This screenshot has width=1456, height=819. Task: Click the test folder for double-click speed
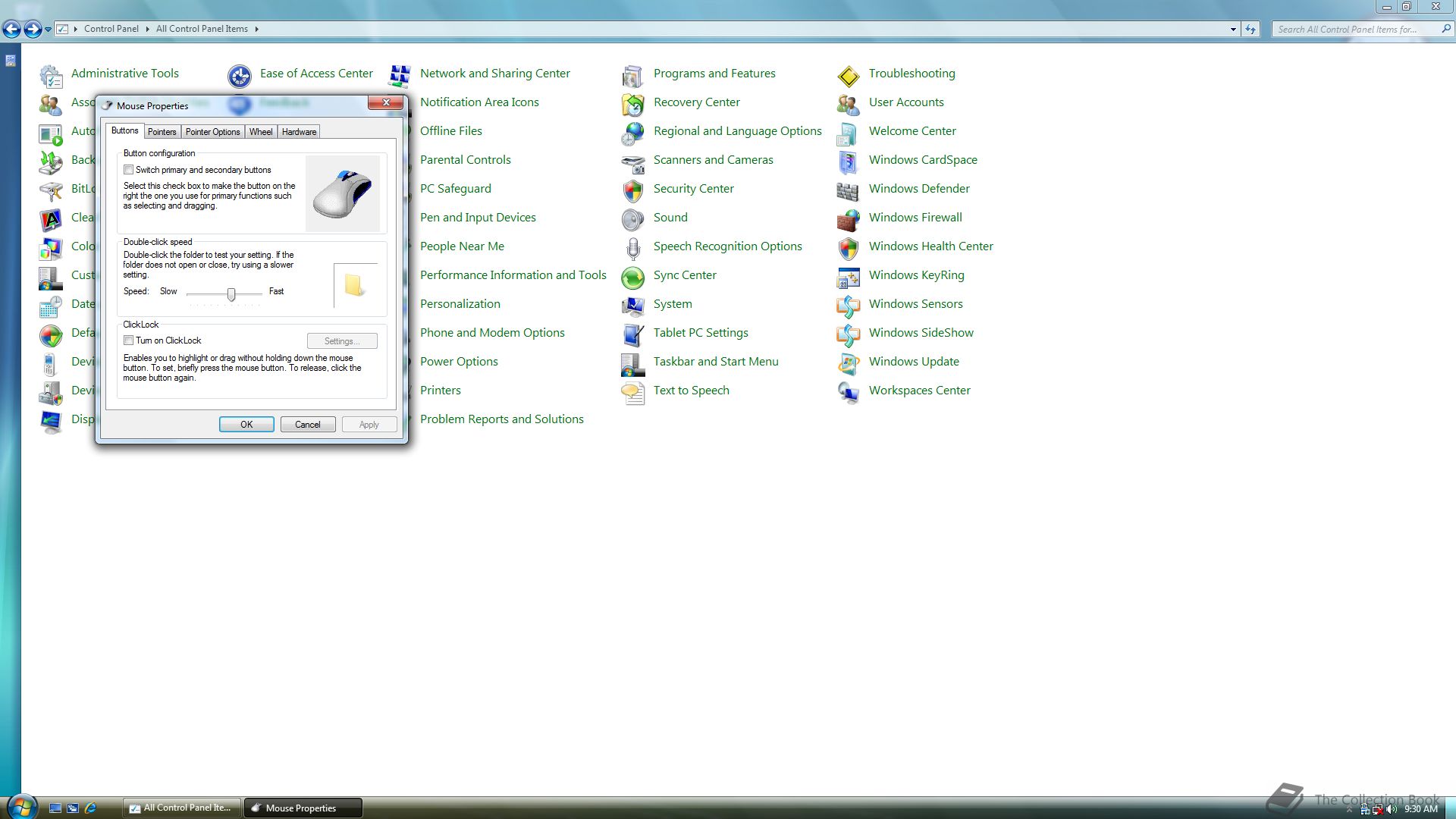[x=354, y=285]
